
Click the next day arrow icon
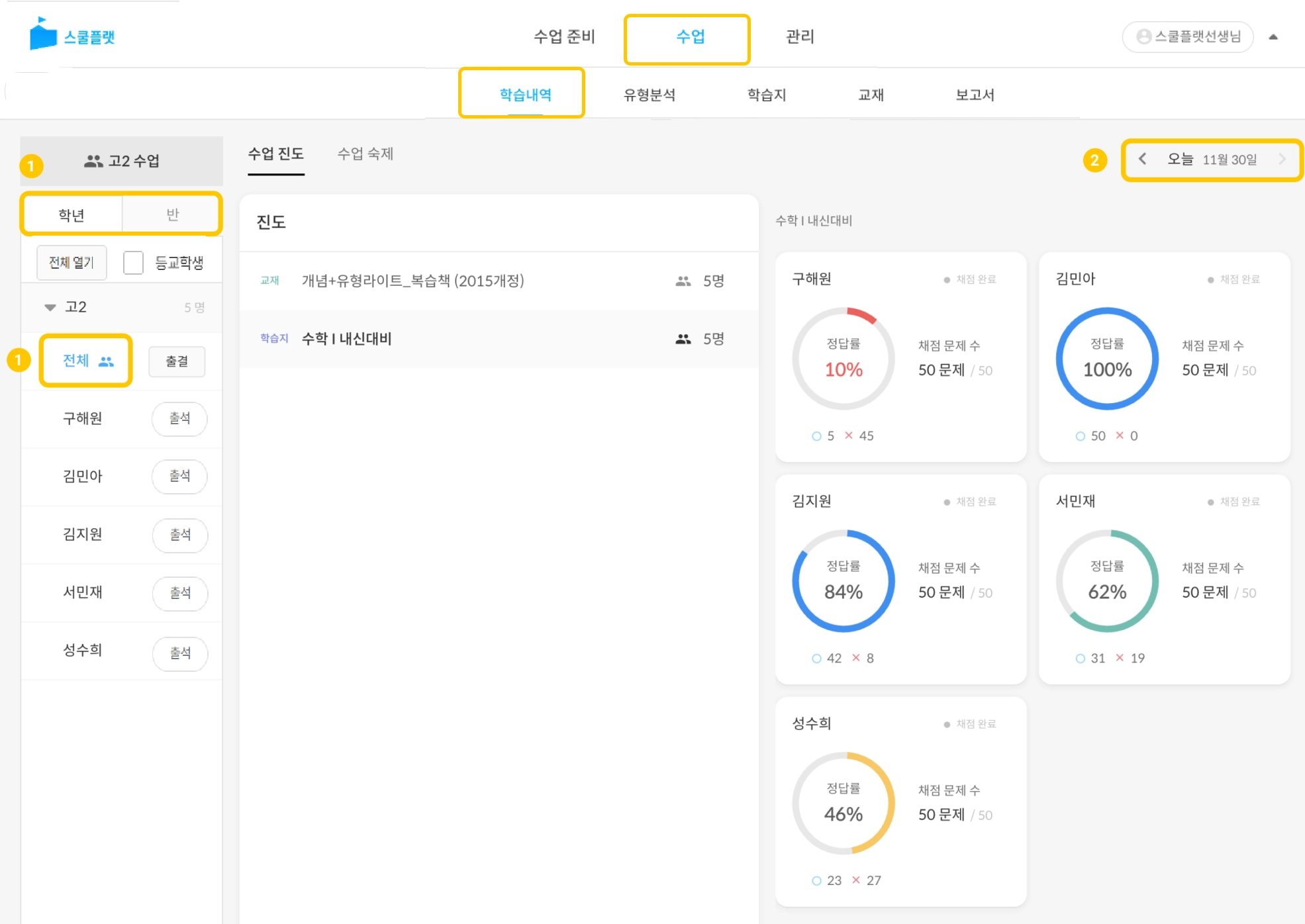(1282, 159)
